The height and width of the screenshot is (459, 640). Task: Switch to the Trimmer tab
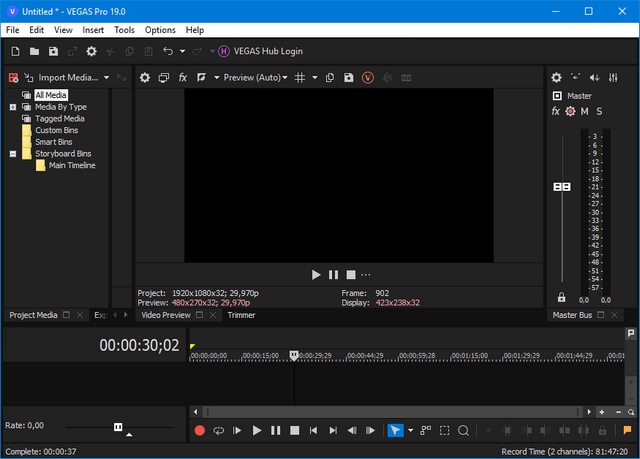(241, 315)
